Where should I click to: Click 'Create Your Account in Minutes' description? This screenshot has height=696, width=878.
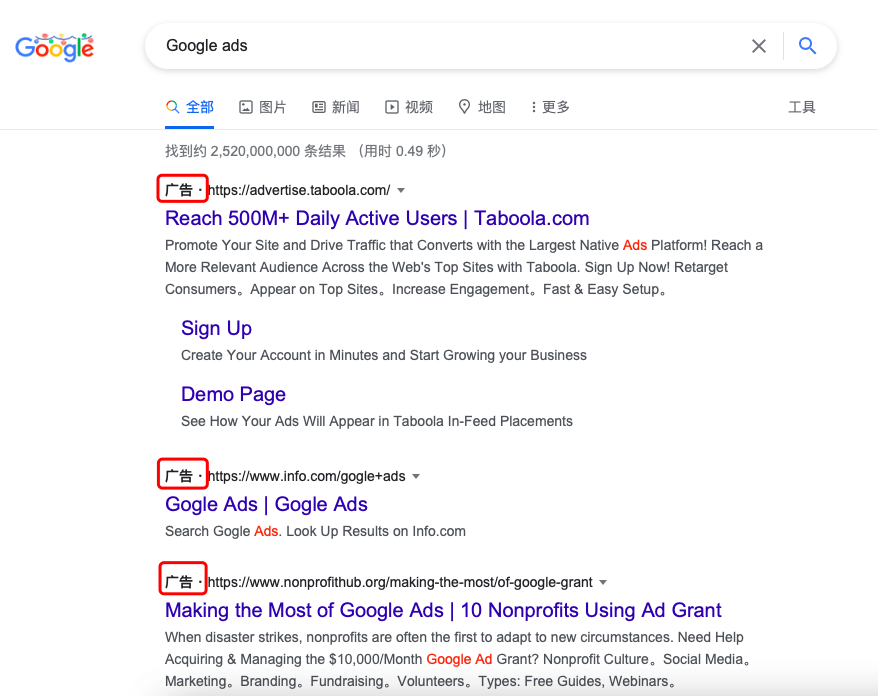tap(384, 355)
